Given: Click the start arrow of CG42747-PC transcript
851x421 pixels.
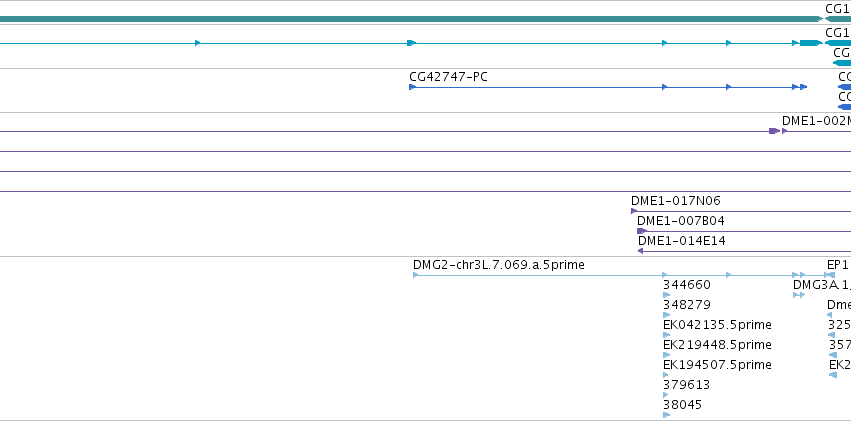Looking at the screenshot, I should point(412,87).
